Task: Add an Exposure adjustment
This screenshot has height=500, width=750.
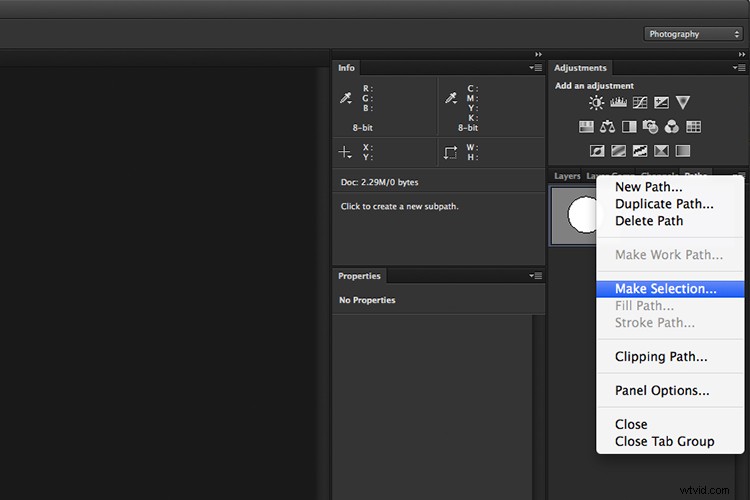Action: pos(661,102)
